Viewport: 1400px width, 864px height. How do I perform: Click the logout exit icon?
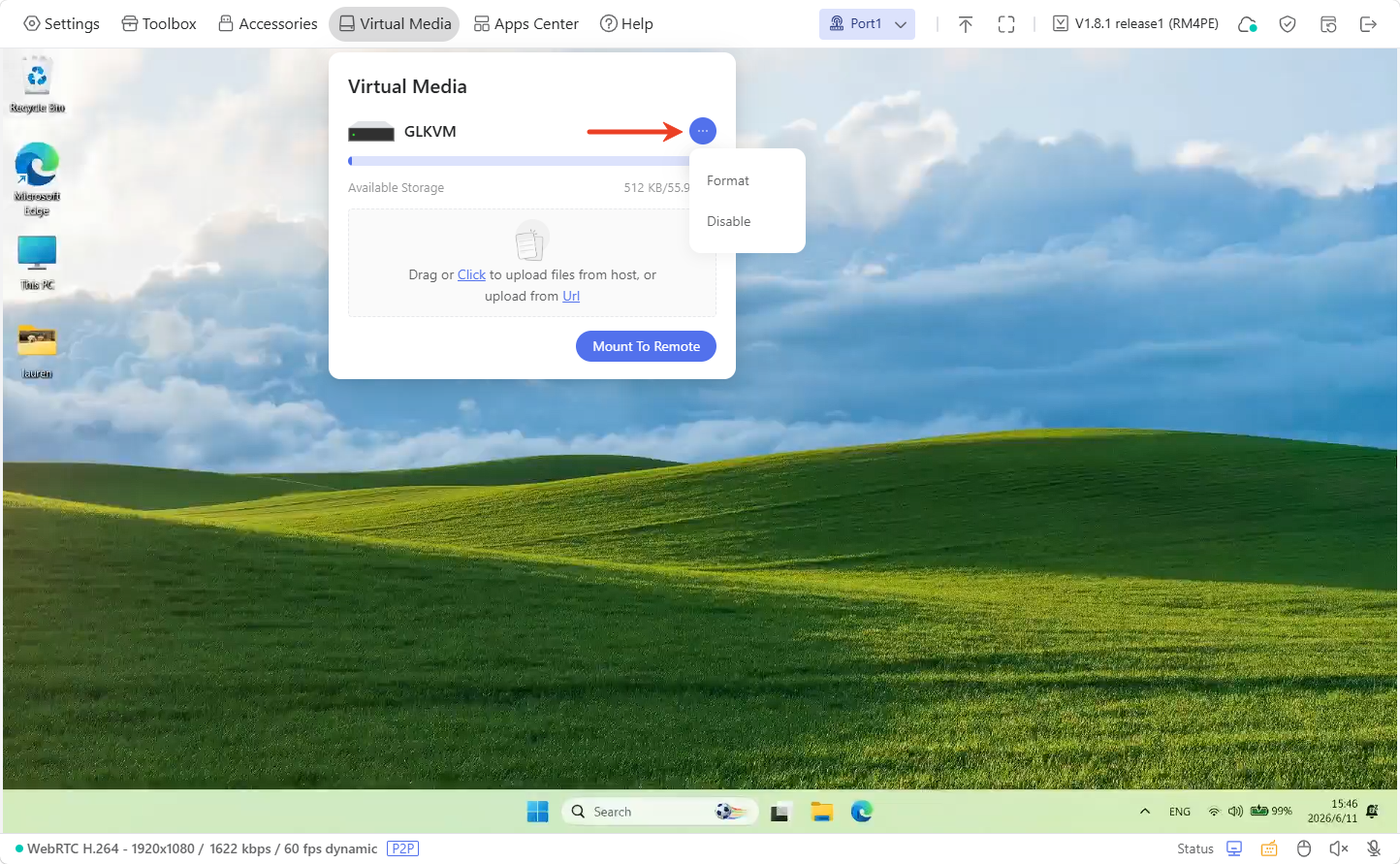(1368, 24)
